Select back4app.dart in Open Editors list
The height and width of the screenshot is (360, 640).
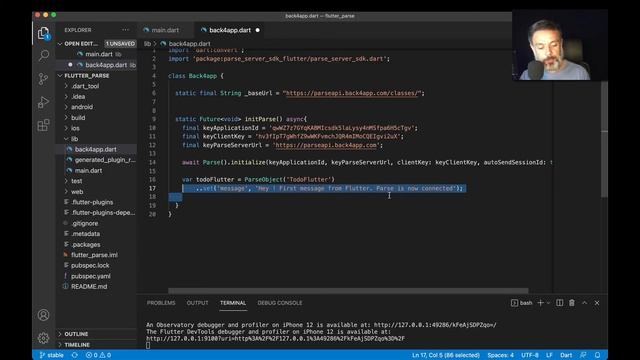point(106,65)
